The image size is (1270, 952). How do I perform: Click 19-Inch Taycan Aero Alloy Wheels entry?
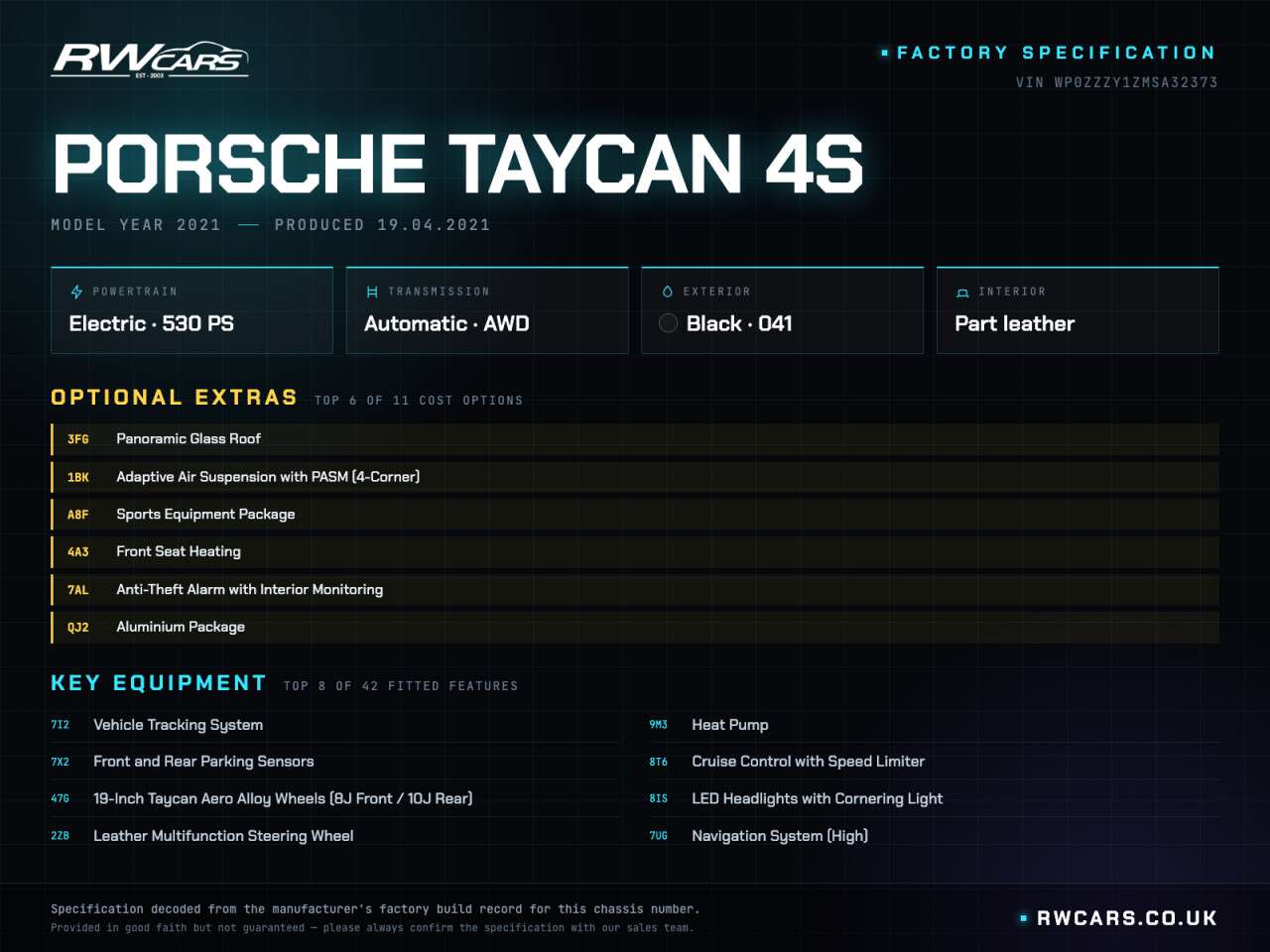335,798
